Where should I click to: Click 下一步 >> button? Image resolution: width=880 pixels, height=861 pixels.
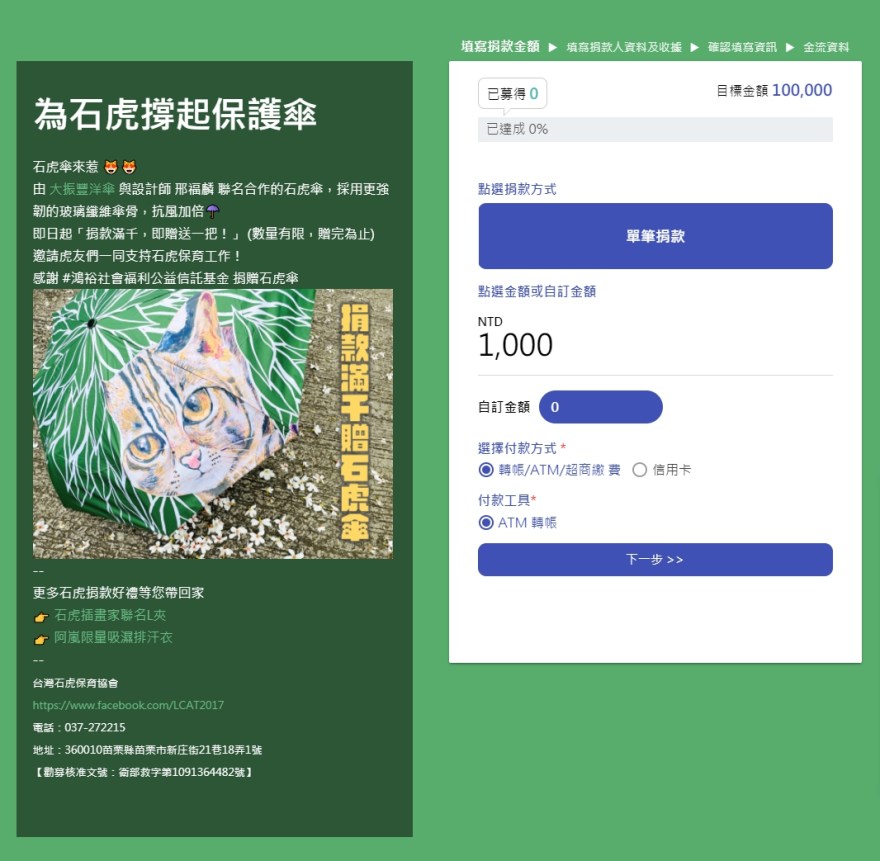tap(655, 559)
